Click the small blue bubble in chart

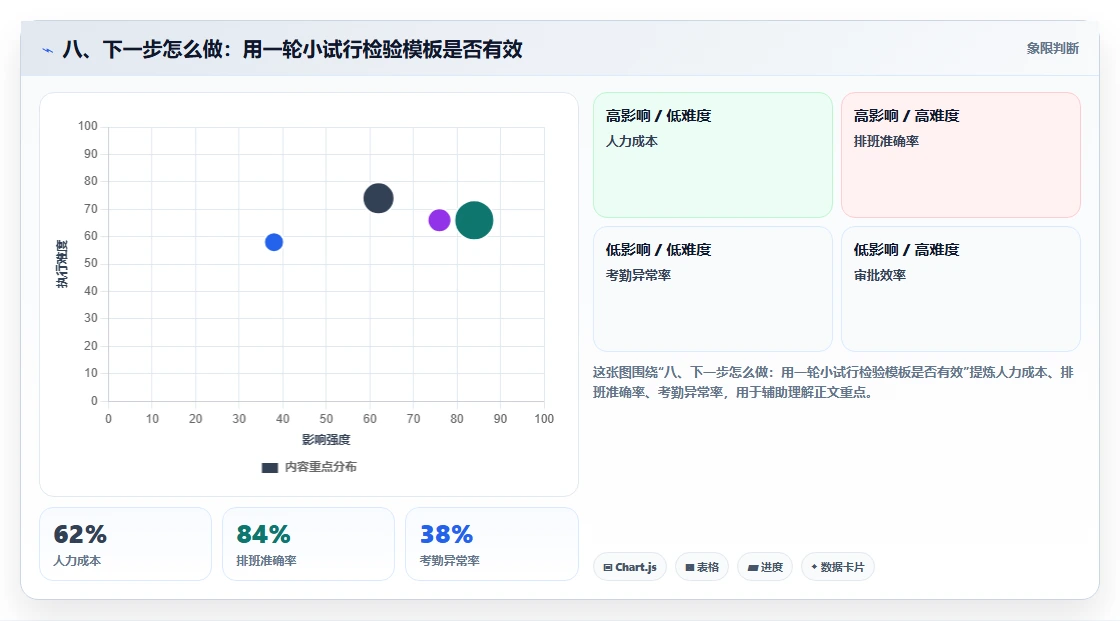pos(274,242)
